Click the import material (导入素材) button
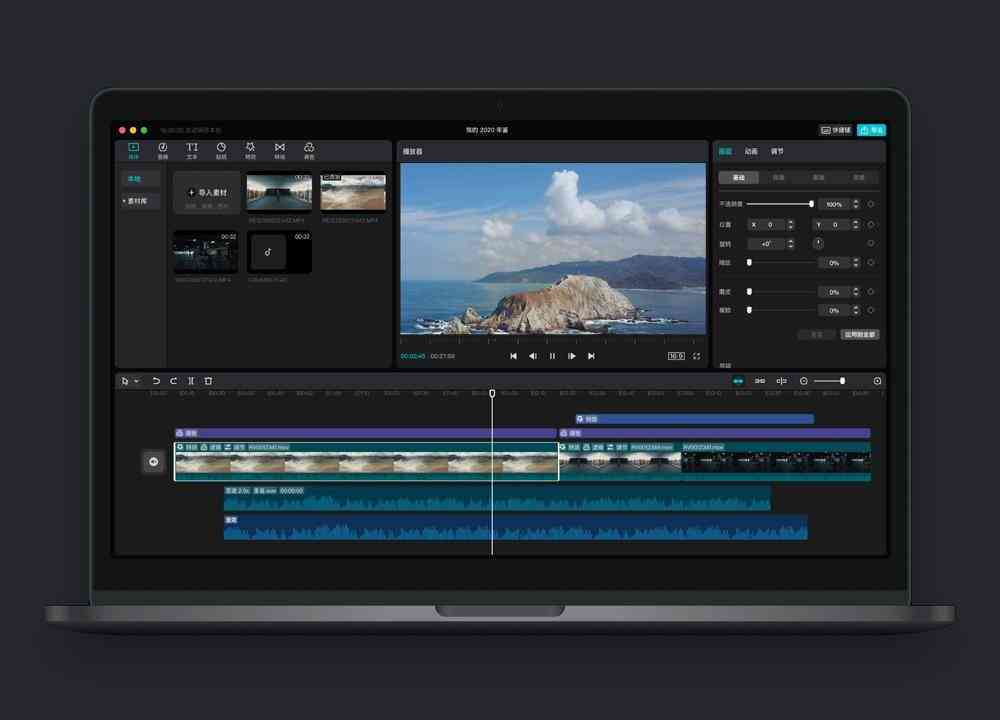The height and width of the screenshot is (720, 1000). pos(207,192)
